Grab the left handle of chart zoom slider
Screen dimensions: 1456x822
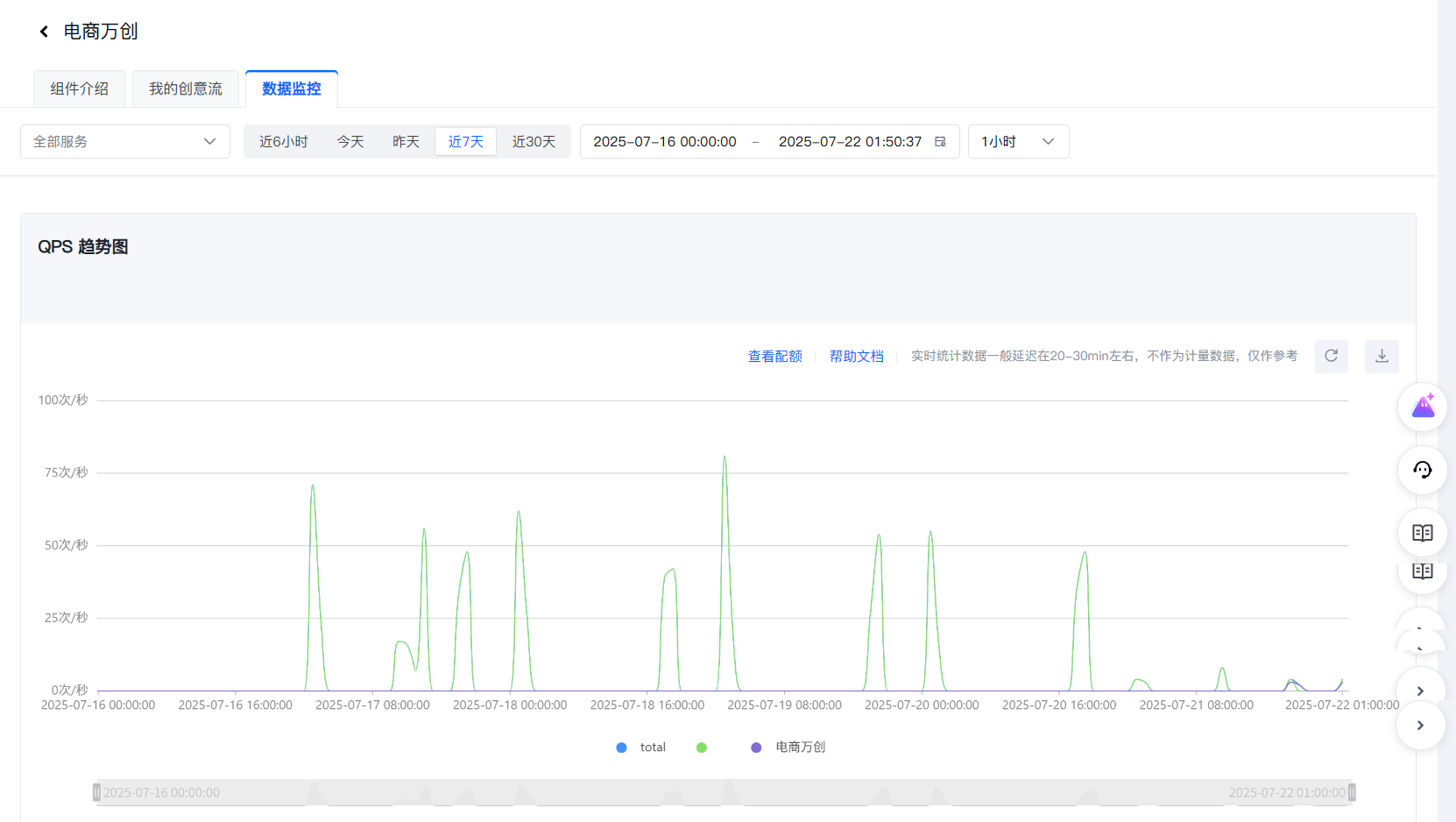(x=96, y=793)
